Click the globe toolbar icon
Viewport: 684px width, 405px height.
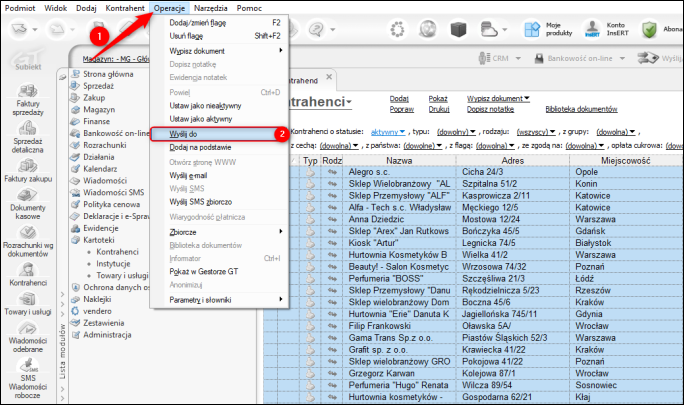tap(428, 29)
